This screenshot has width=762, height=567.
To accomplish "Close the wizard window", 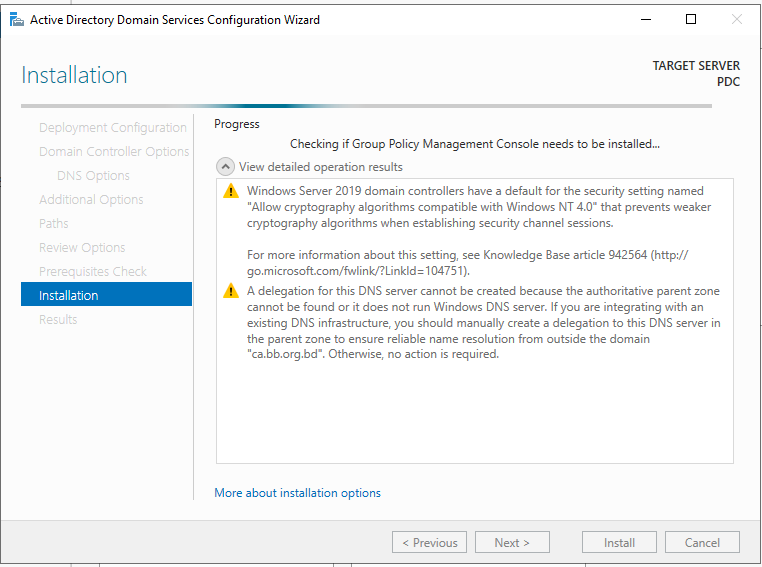I will pyautogui.click(x=737, y=19).
